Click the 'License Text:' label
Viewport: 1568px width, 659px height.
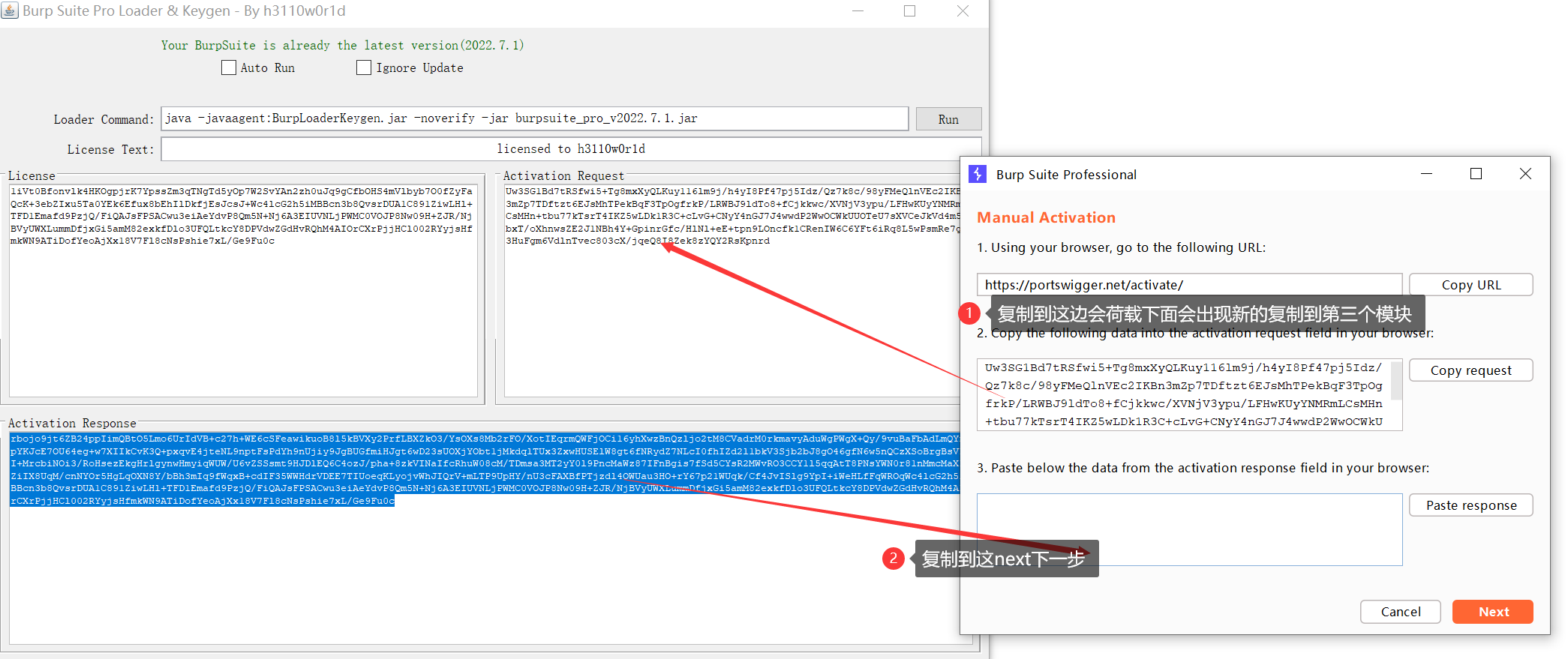111,149
